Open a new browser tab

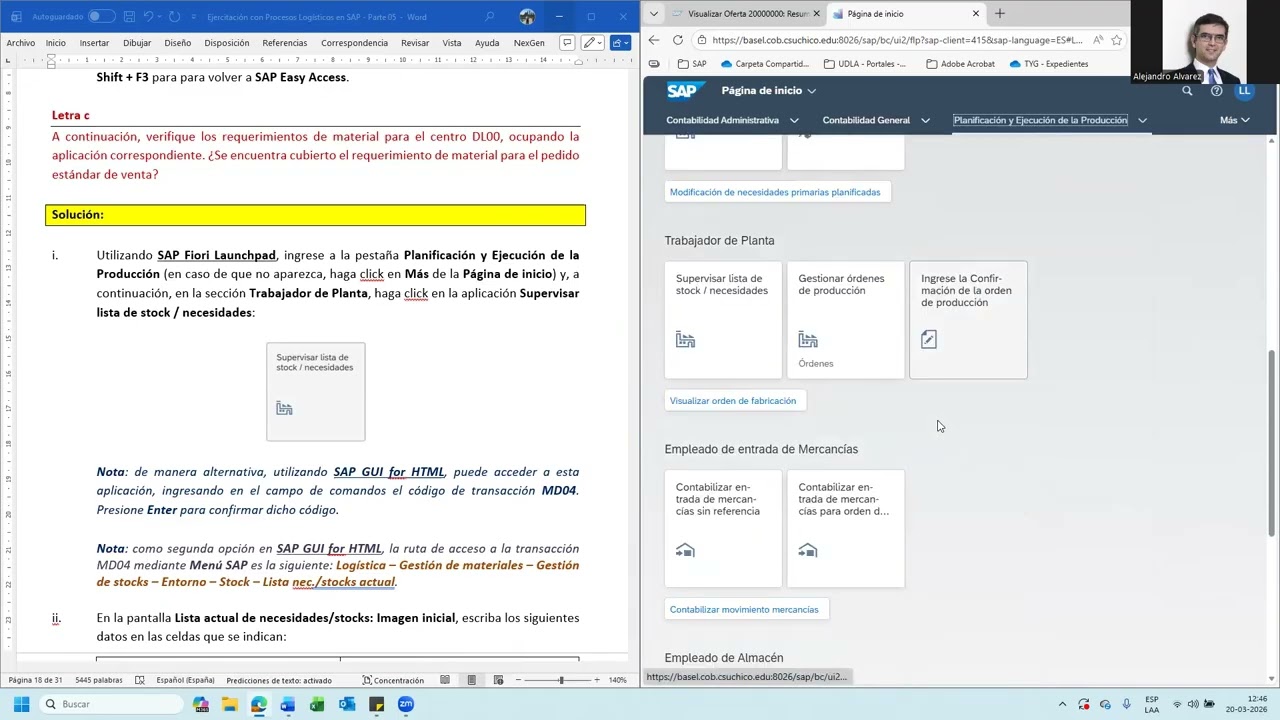[x=999, y=13]
